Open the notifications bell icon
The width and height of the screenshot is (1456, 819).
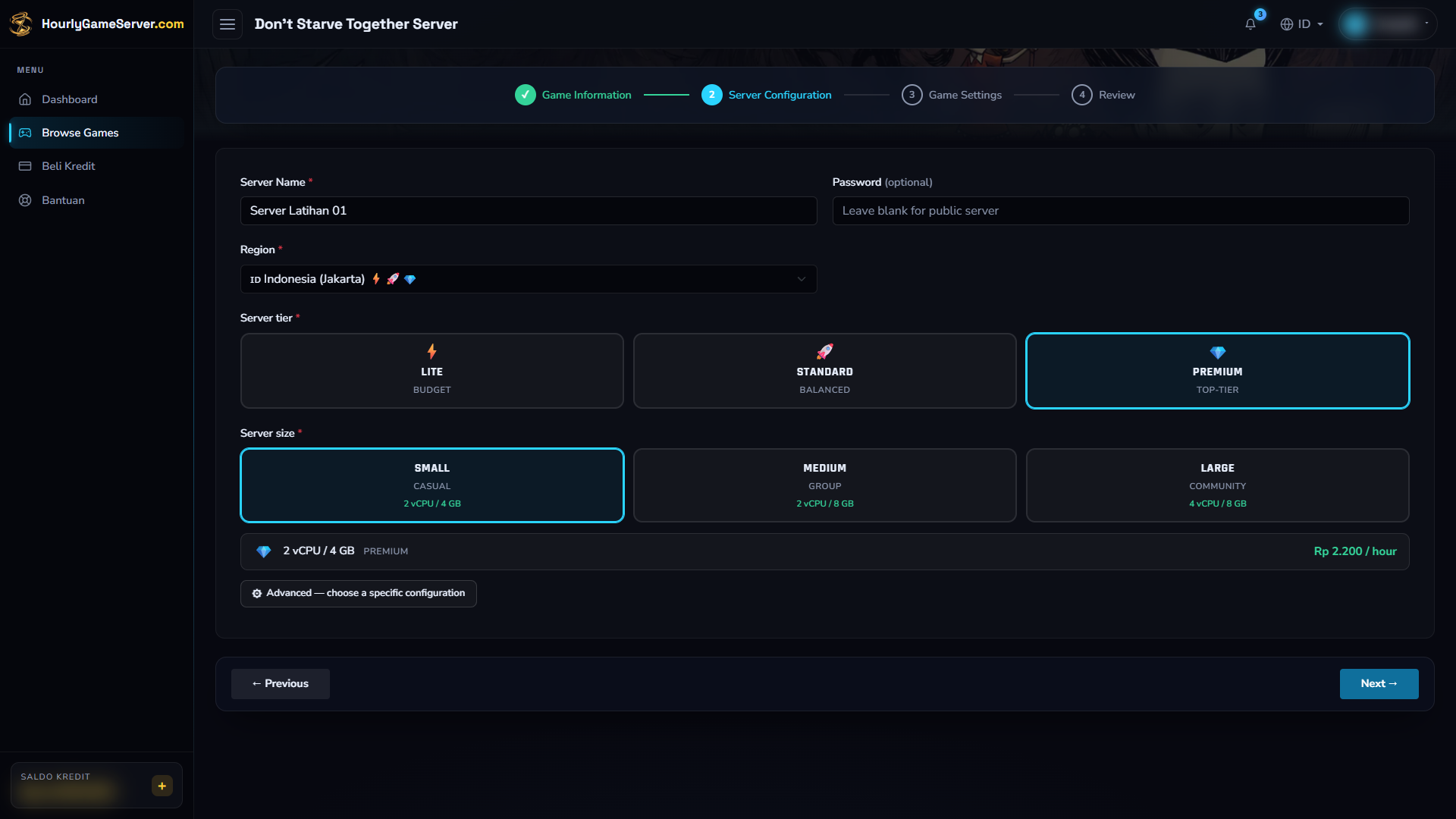1250,24
